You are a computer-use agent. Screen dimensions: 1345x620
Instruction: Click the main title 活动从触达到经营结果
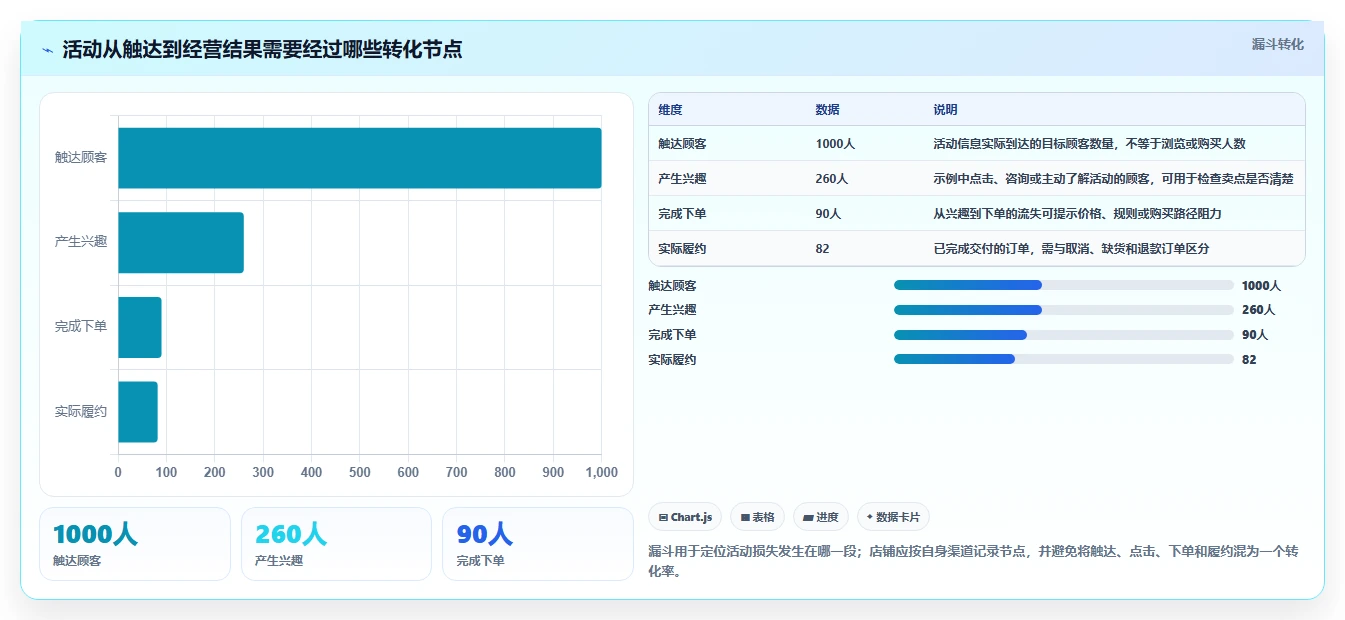click(x=262, y=50)
